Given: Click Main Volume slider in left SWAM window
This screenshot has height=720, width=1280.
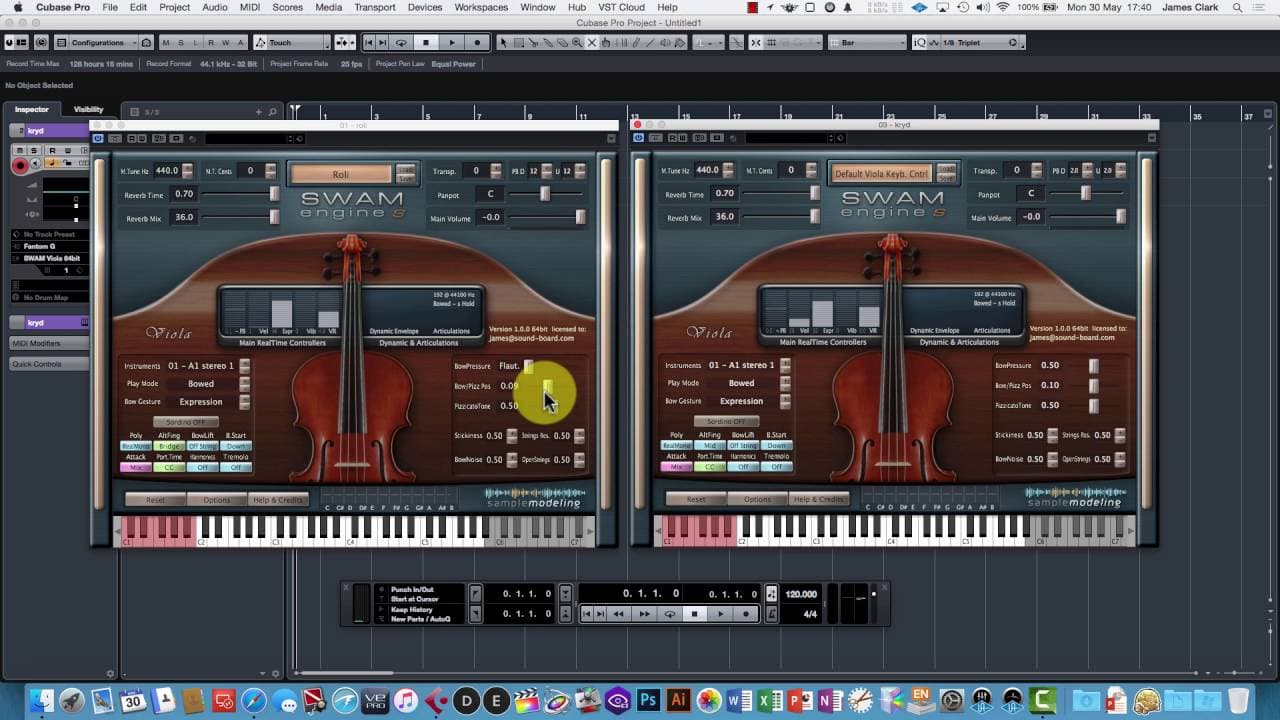Looking at the screenshot, I should tap(546, 217).
